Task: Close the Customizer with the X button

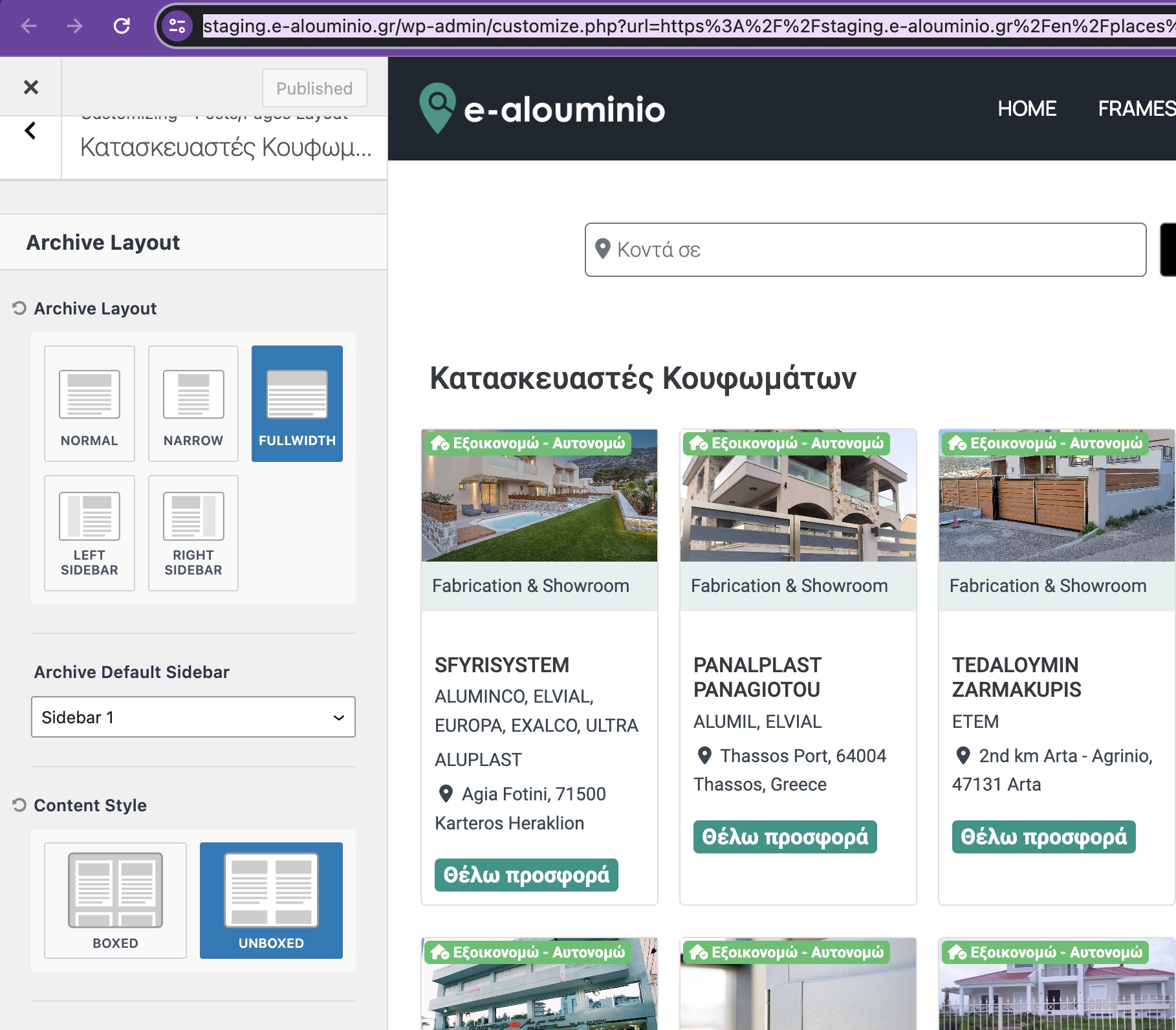Action: point(30,87)
